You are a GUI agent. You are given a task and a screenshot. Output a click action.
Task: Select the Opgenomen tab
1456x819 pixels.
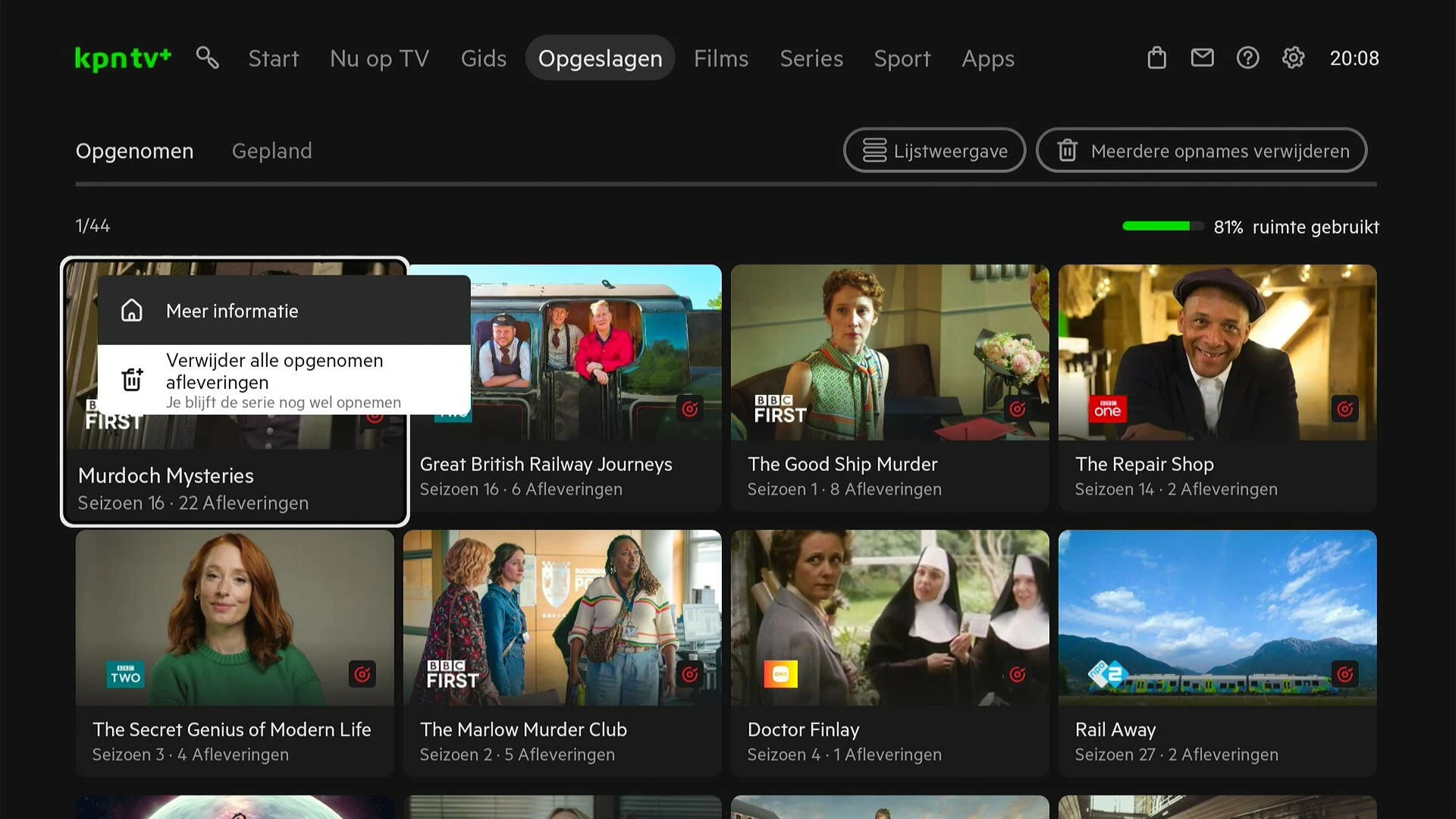tap(134, 151)
